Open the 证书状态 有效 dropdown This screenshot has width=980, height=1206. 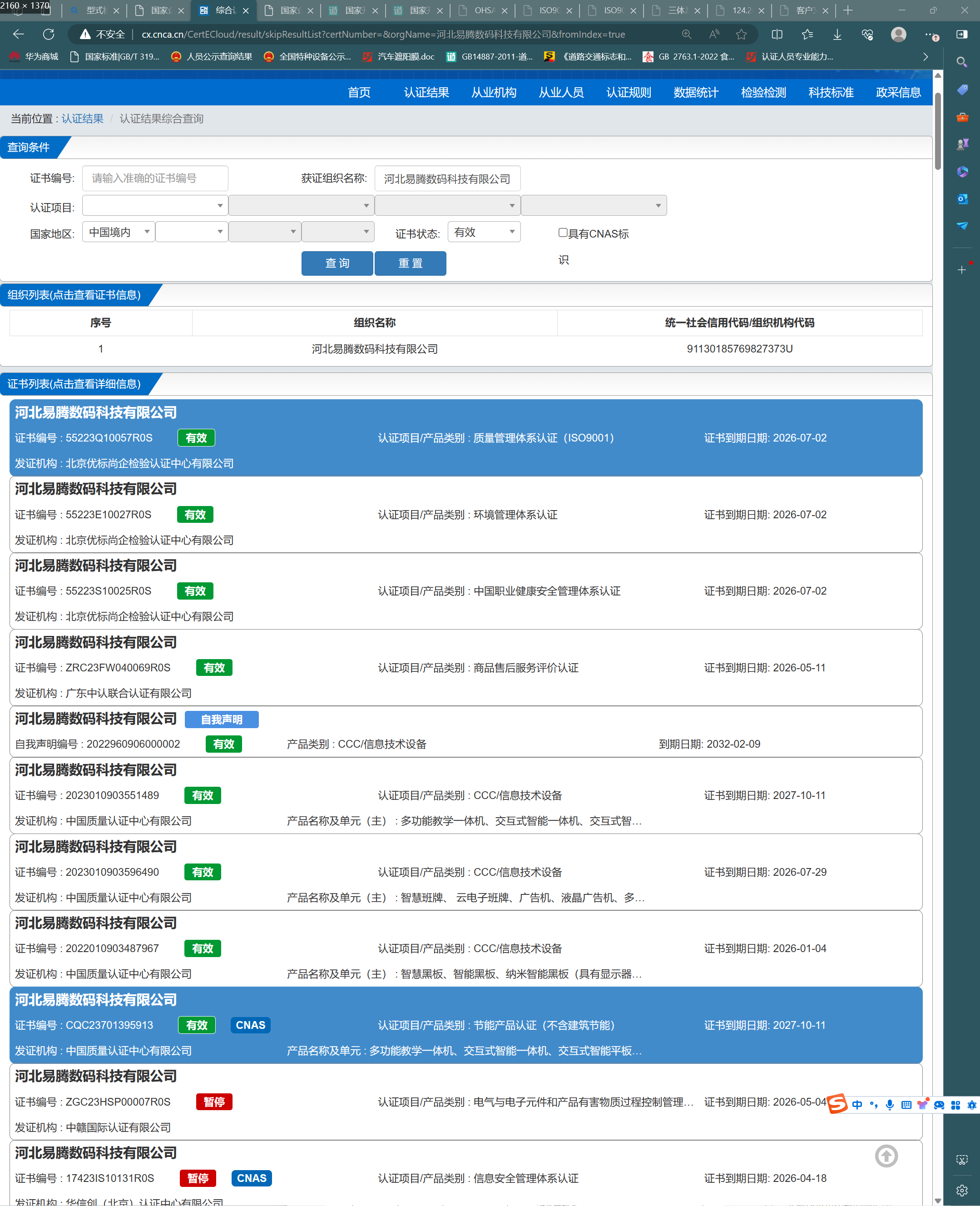click(x=484, y=232)
